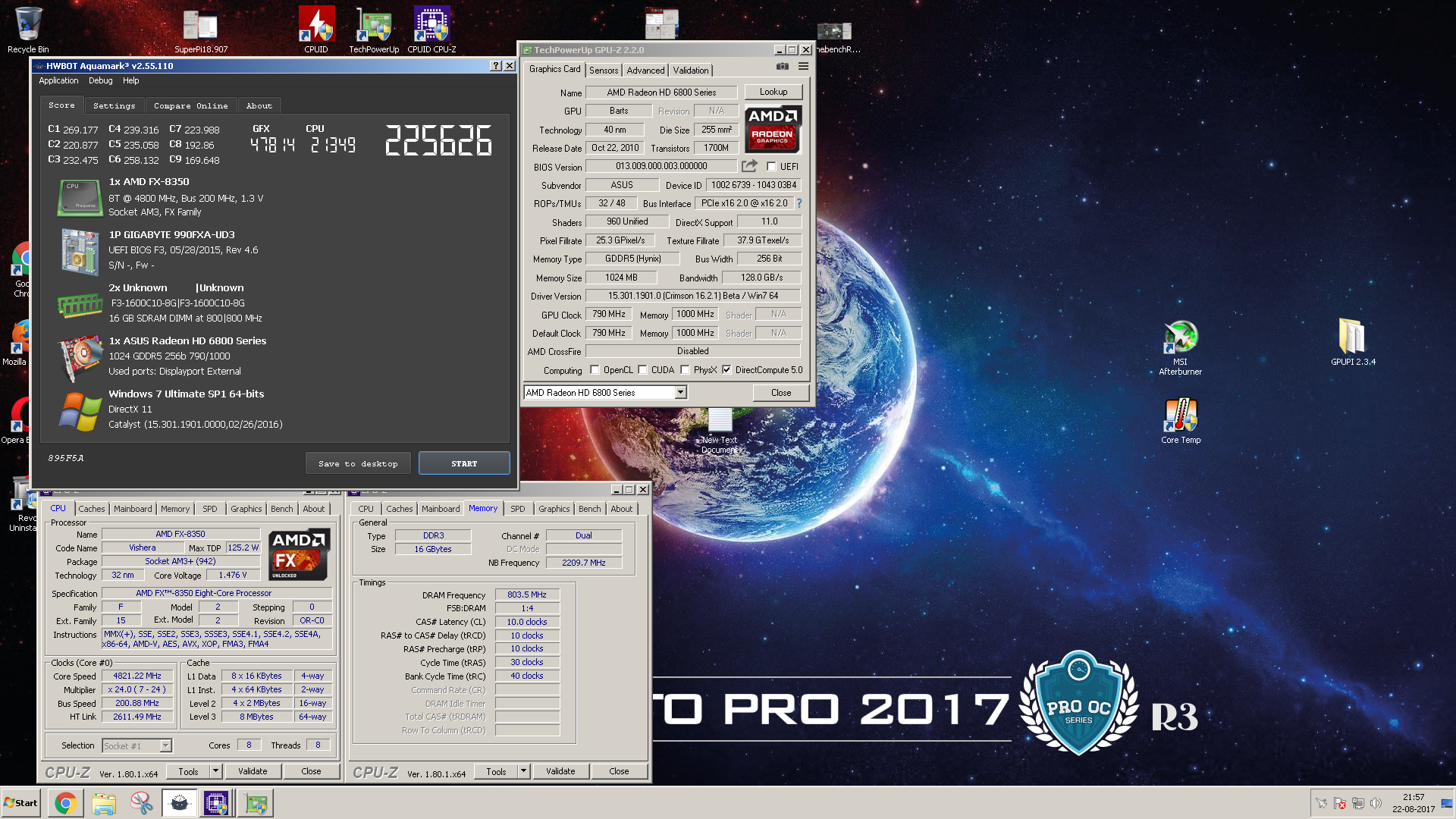Click the Tools button in left CPU-Z

click(x=188, y=771)
